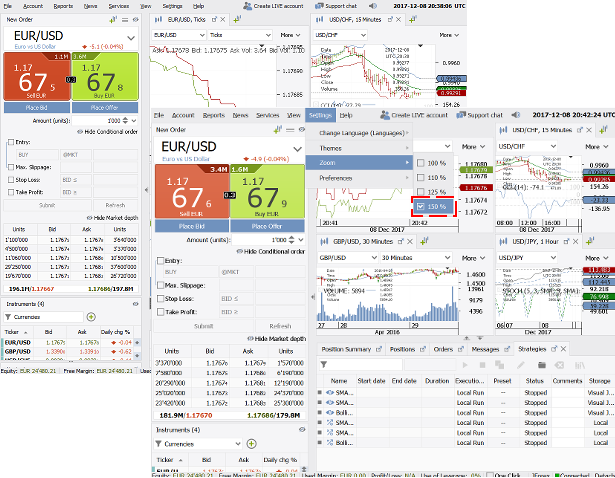
Task: Detach the front USD/CHF, 15 Minutes chart tab
Action: (x=580, y=130)
